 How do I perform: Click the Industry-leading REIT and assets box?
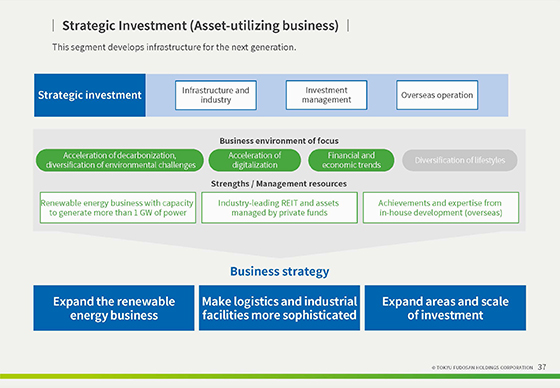click(279, 208)
